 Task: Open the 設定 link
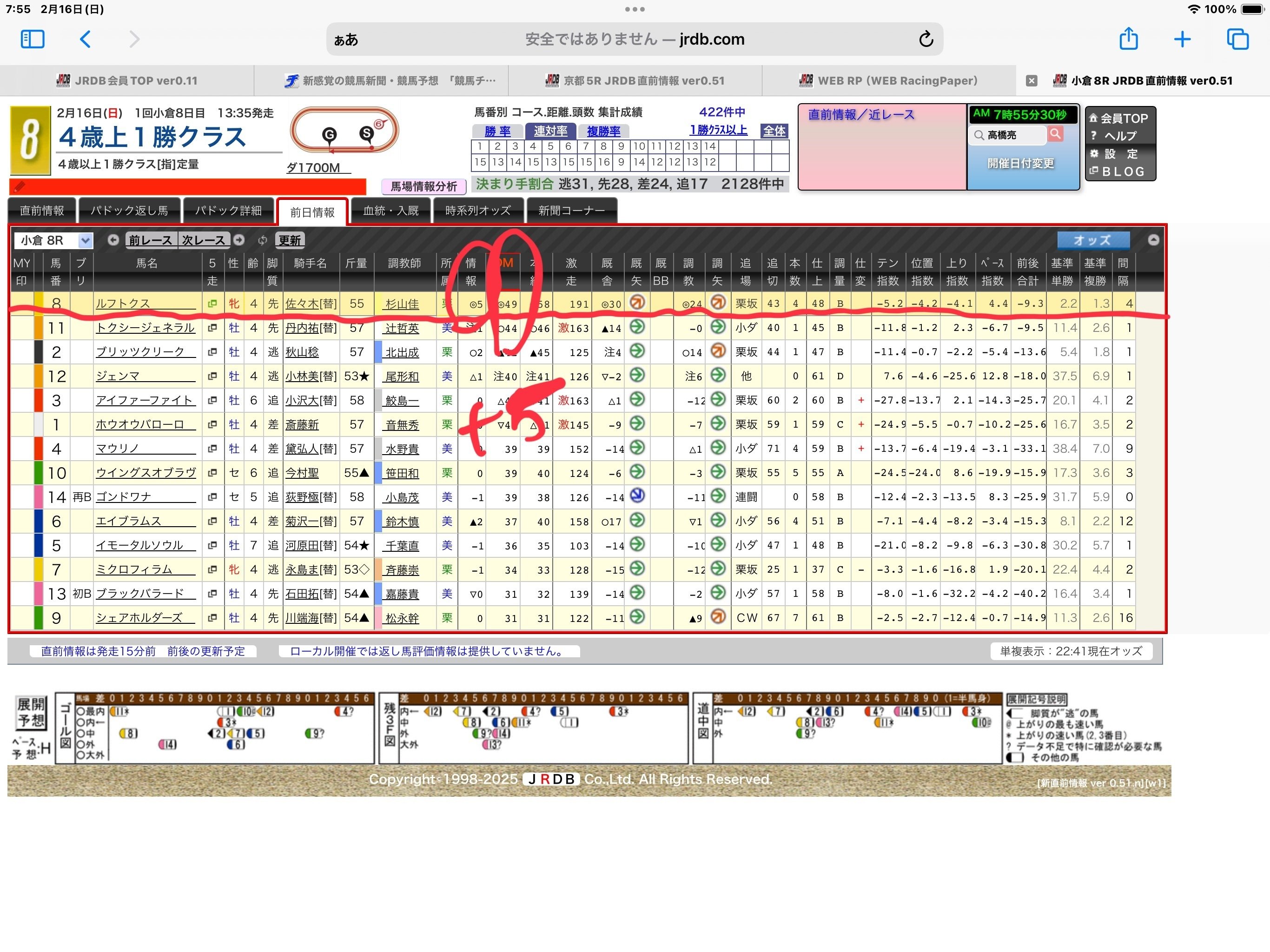coord(1114,154)
